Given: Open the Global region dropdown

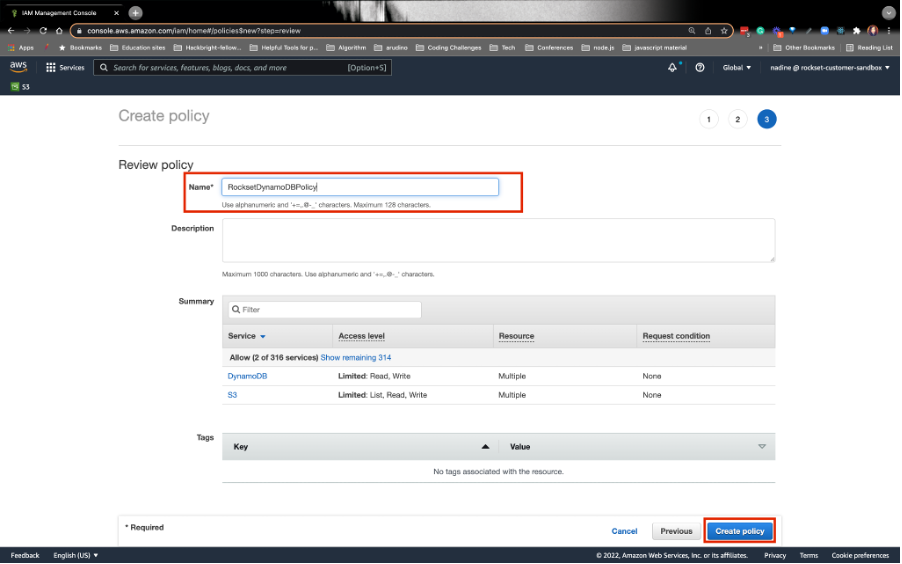Looking at the screenshot, I should [x=737, y=67].
